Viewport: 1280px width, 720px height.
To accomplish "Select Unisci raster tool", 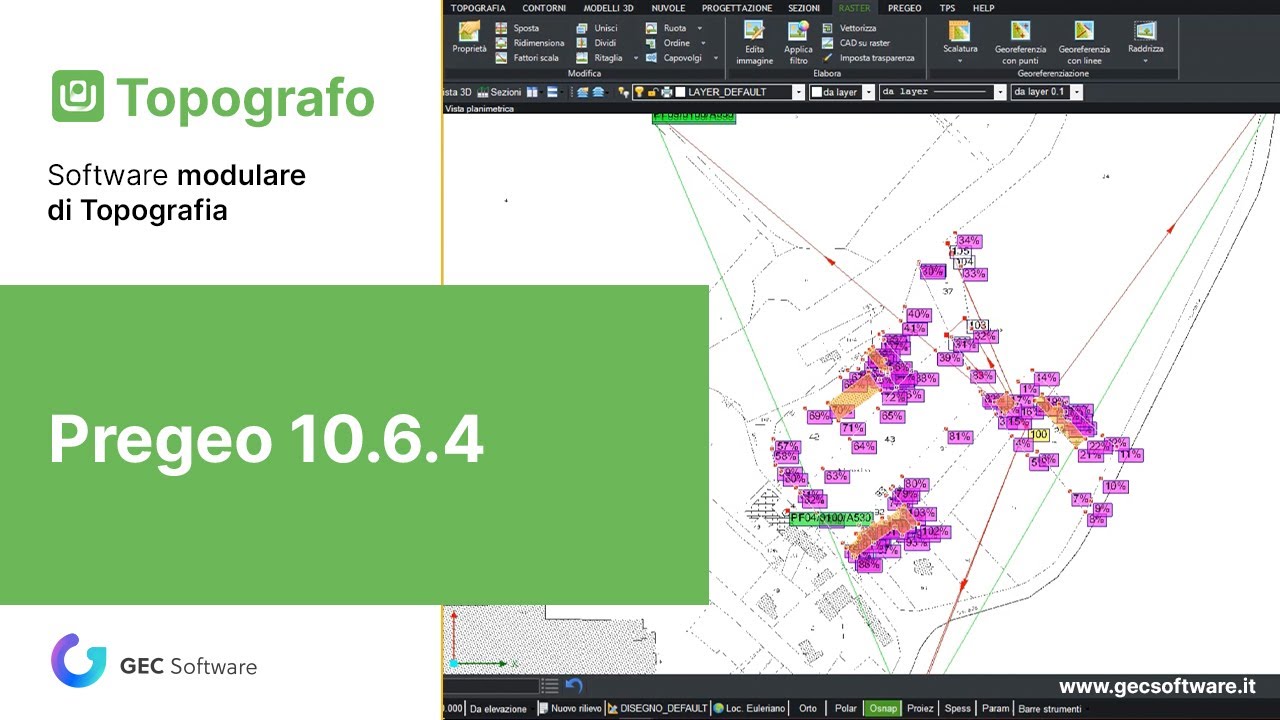I will (x=597, y=28).
